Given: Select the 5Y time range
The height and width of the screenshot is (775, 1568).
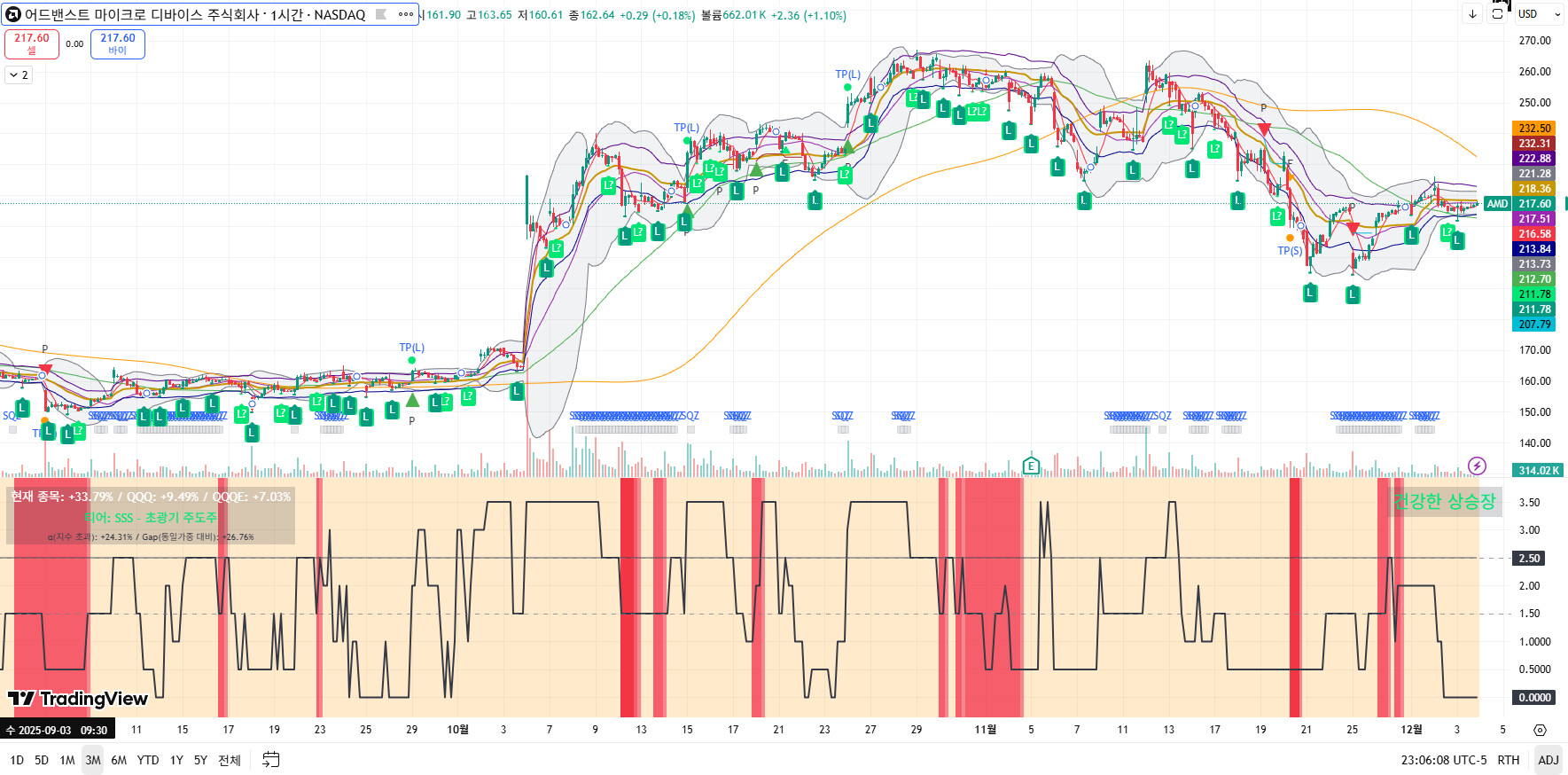Looking at the screenshot, I should point(201,760).
